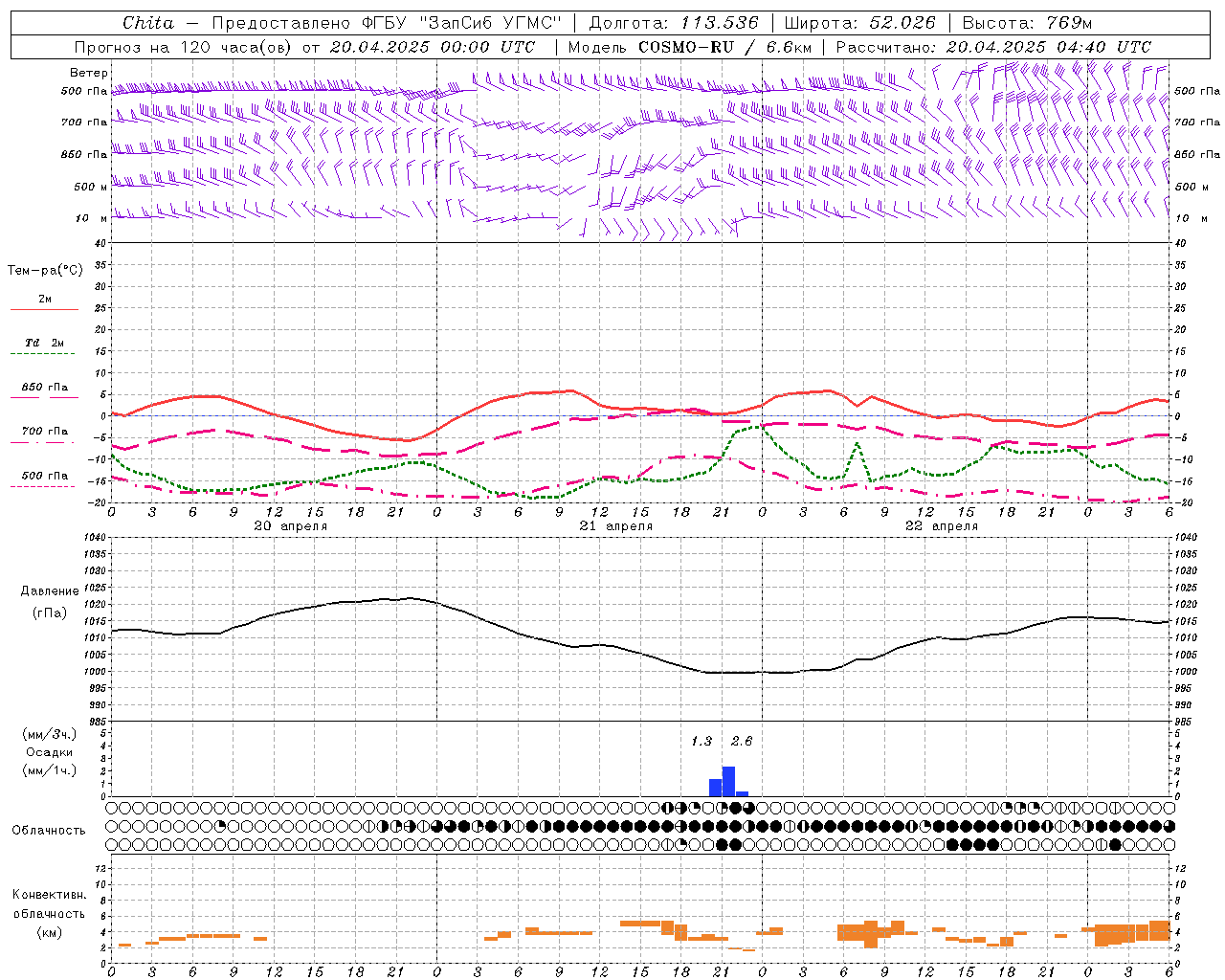
Task: Click the latitude value "Широта: 52.026"
Action: click(x=859, y=23)
